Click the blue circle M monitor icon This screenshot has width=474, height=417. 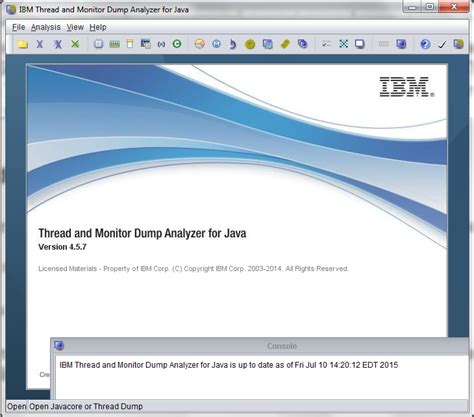(x=217, y=44)
